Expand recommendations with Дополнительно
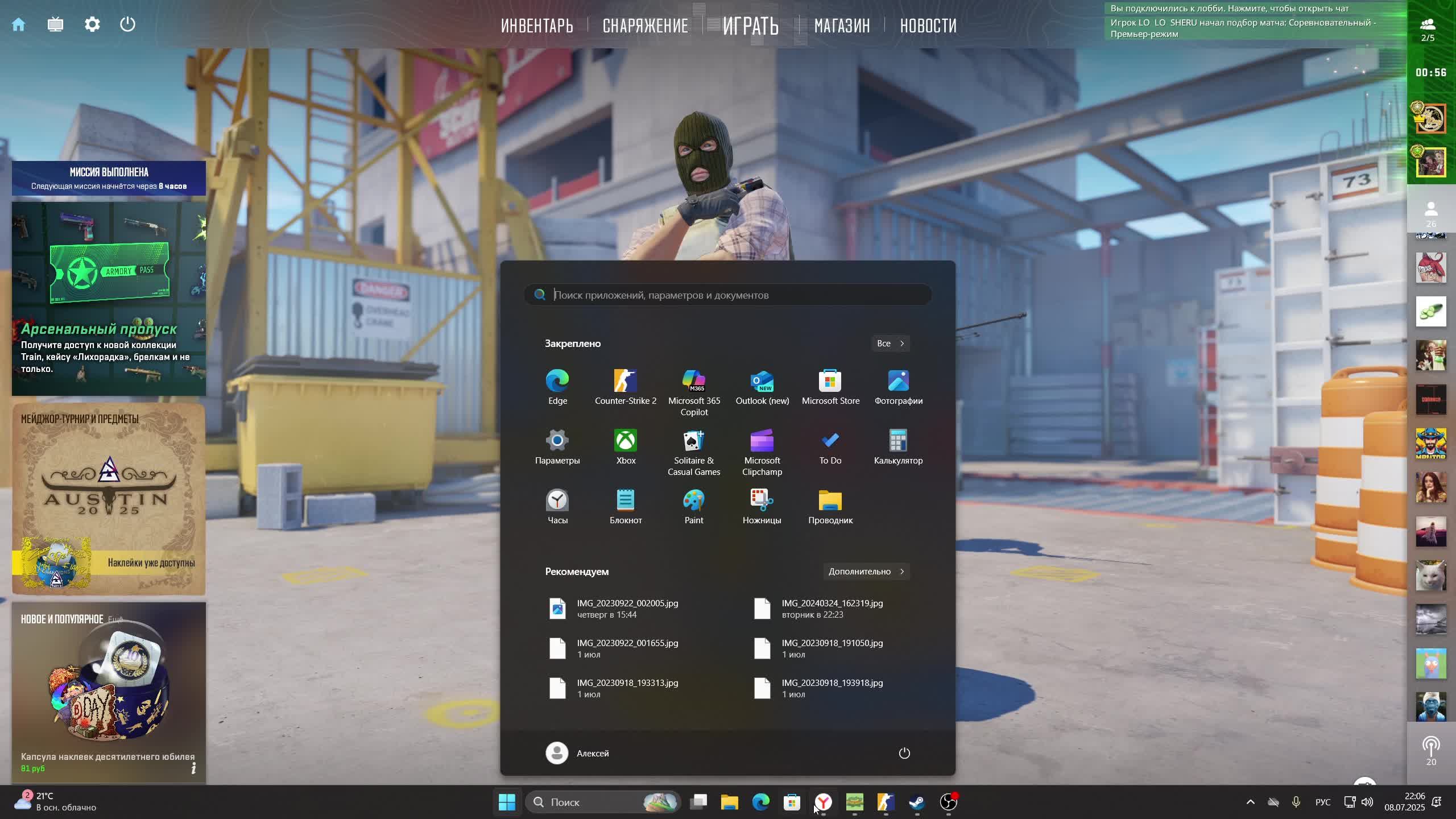The height and width of the screenshot is (819, 1456). [x=866, y=572]
